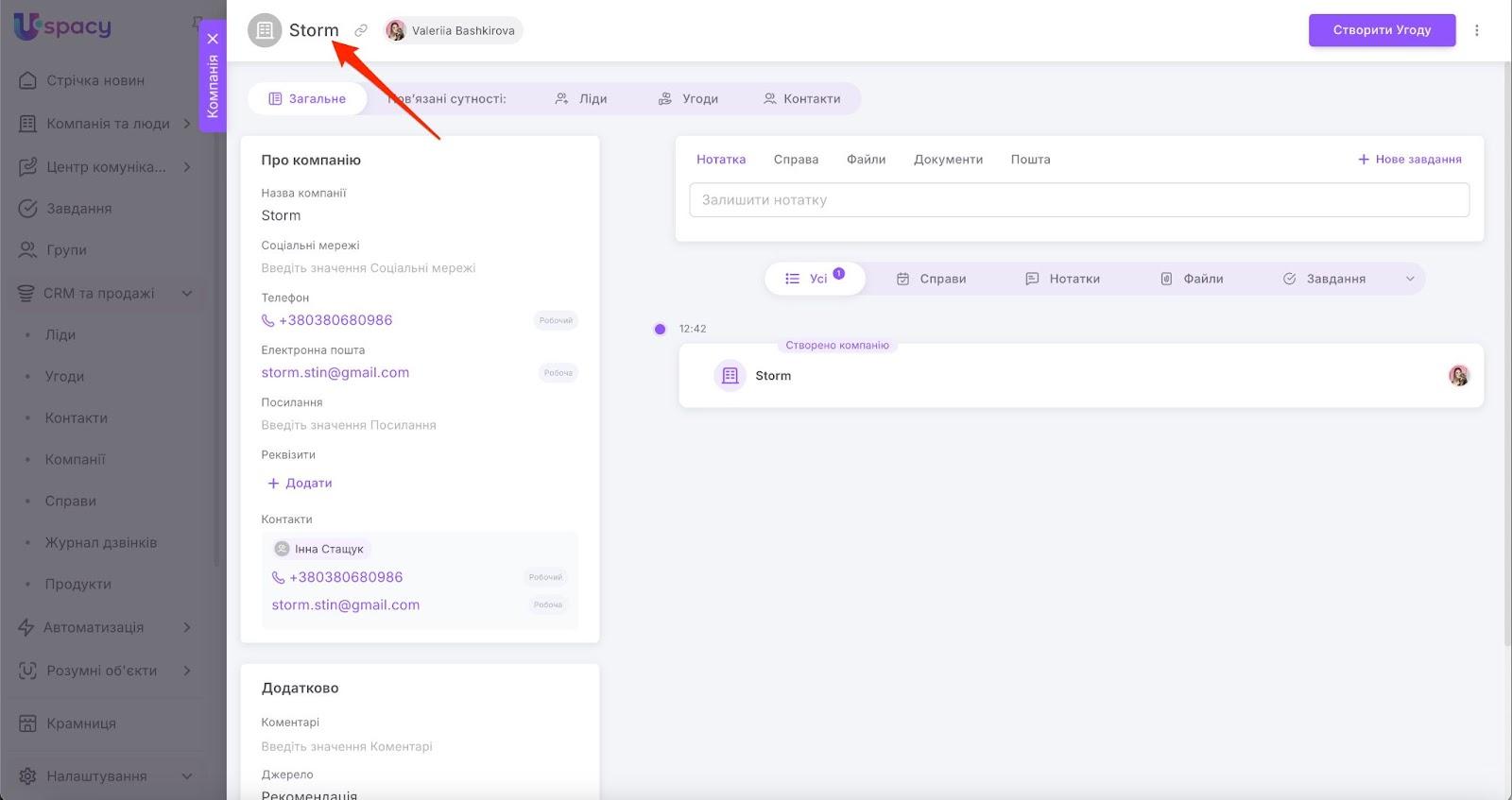The height and width of the screenshot is (800, 1512).
Task: Expand the Автоматизація menu
Action: (187, 627)
